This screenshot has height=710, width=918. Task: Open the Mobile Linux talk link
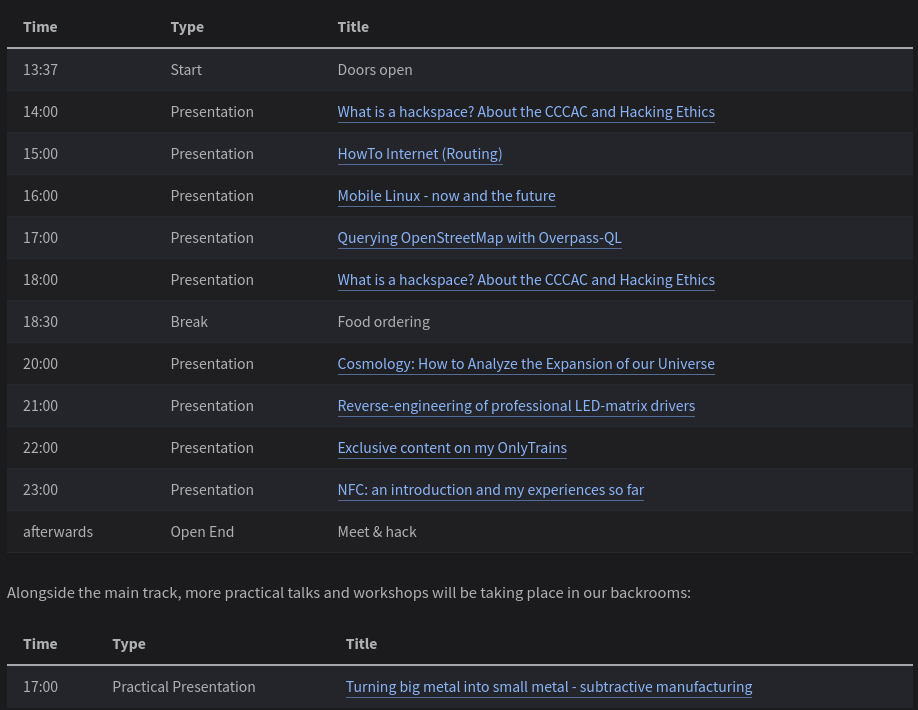point(446,196)
